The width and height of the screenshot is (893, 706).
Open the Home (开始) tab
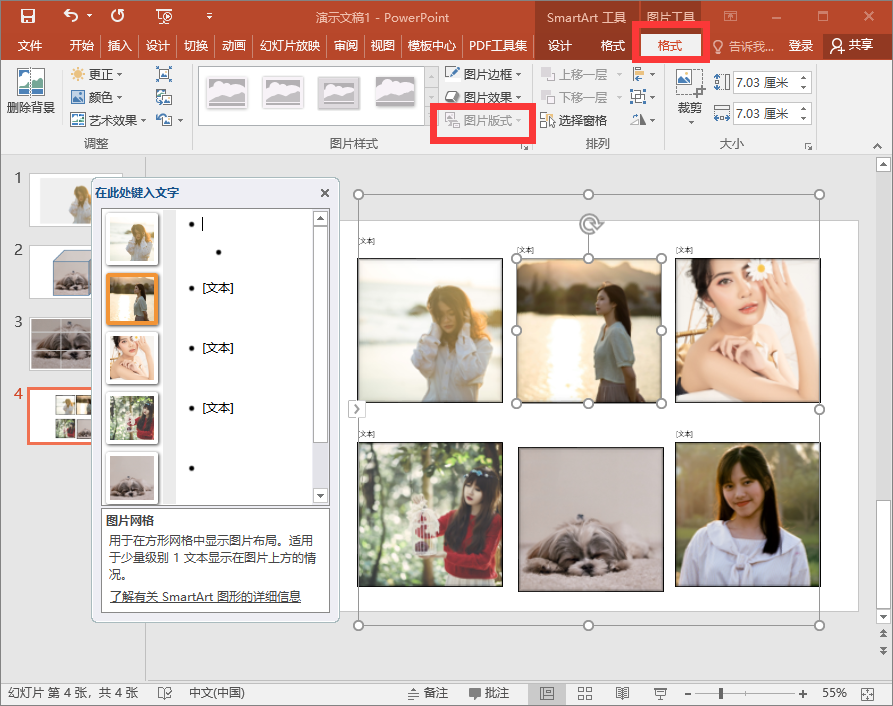click(81, 46)
